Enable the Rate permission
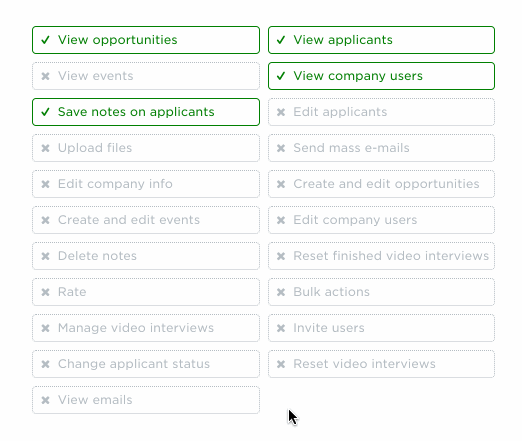 [146, 292]
